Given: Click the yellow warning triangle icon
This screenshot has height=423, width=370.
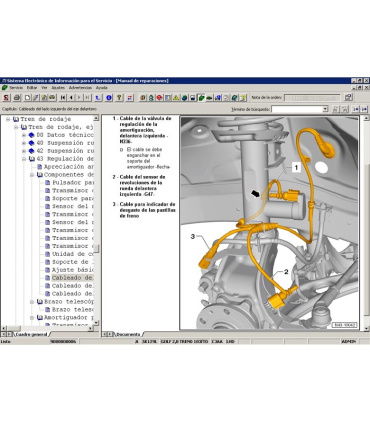Looking at the screenshot, I should pos(176,98).
